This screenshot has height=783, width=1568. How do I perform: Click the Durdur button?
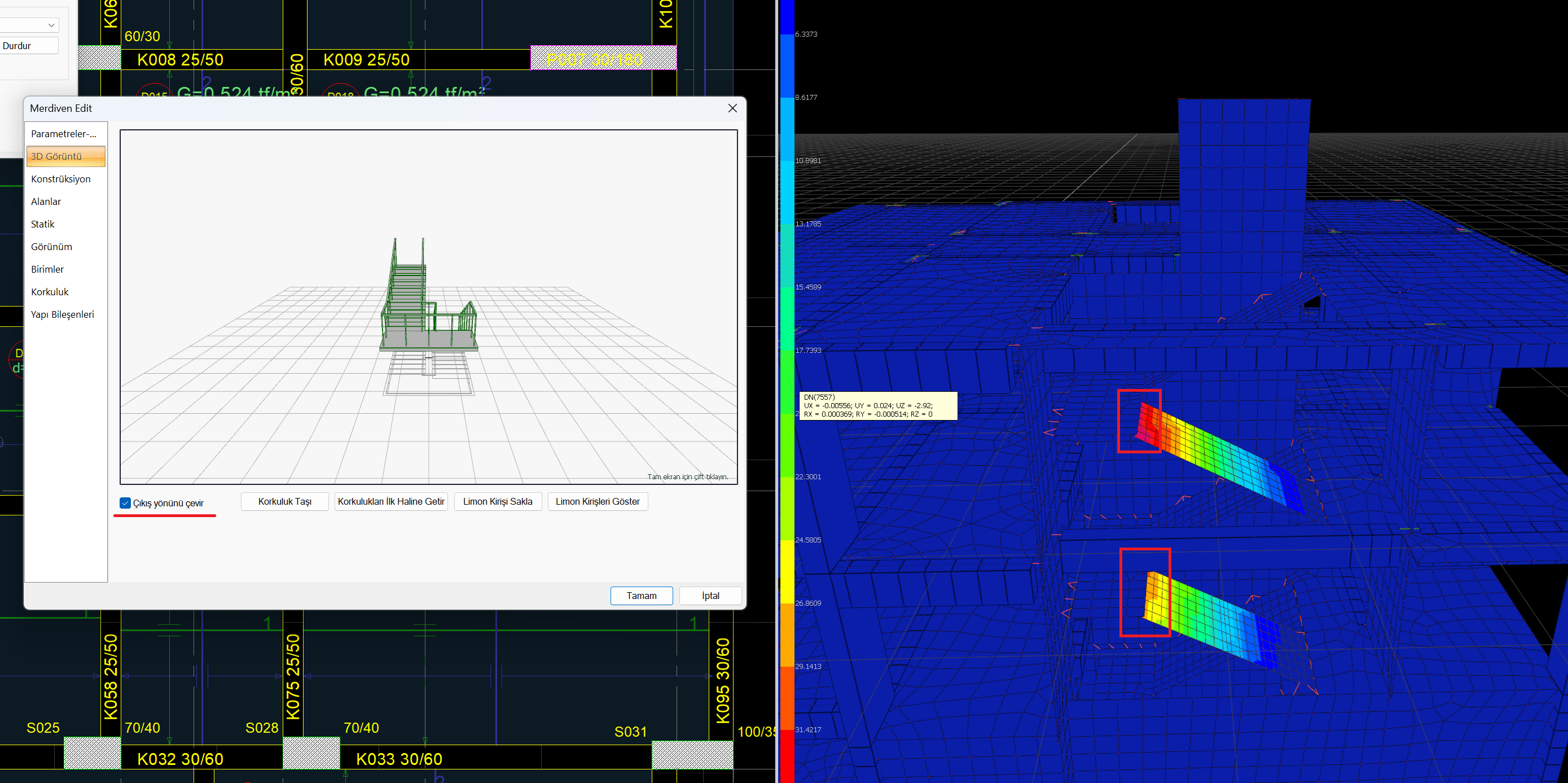[x=29, y=46]
